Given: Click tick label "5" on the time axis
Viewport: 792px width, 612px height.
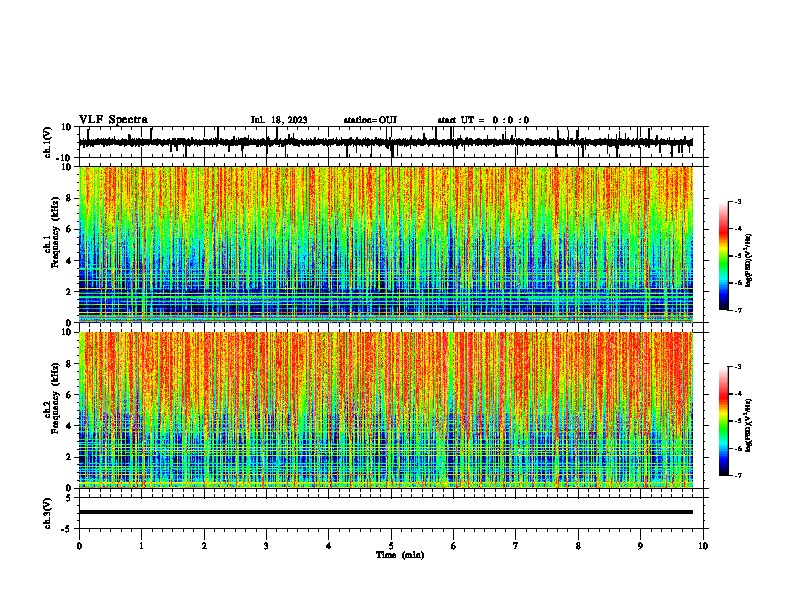Looking at the screenshot, I should [x=391, y=546].
